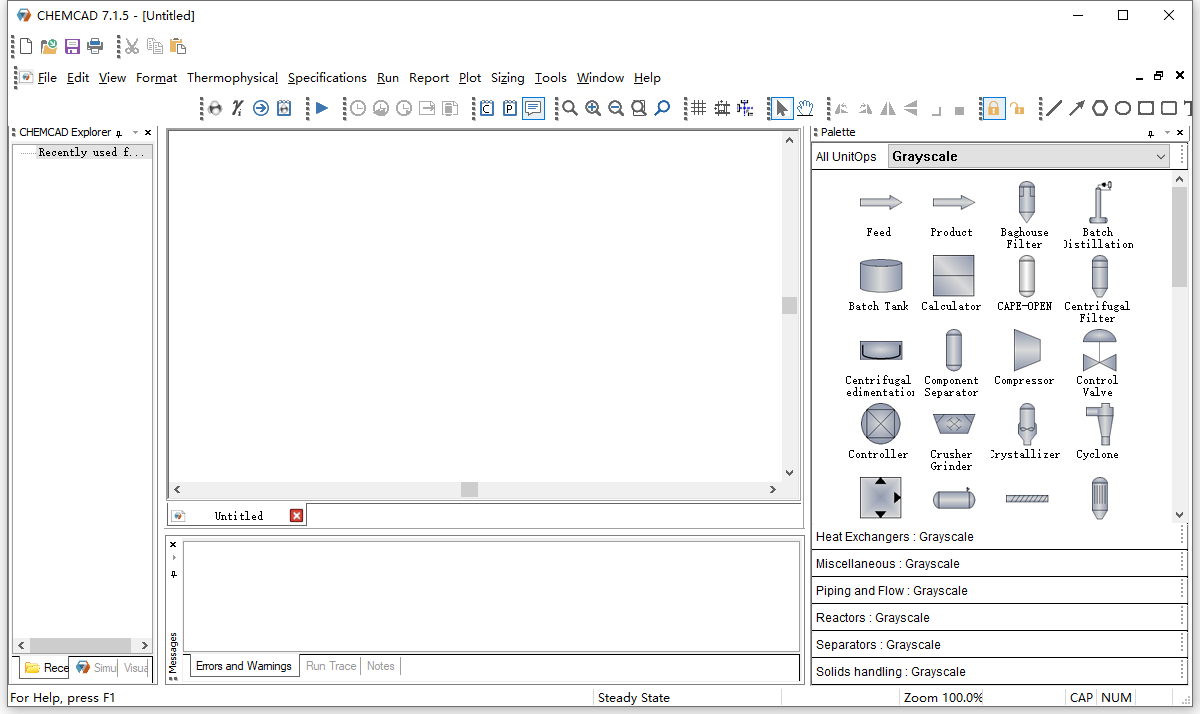The image size is (1200, 714).
Task: Switch to the Notes tab
Action: (381, 666)
